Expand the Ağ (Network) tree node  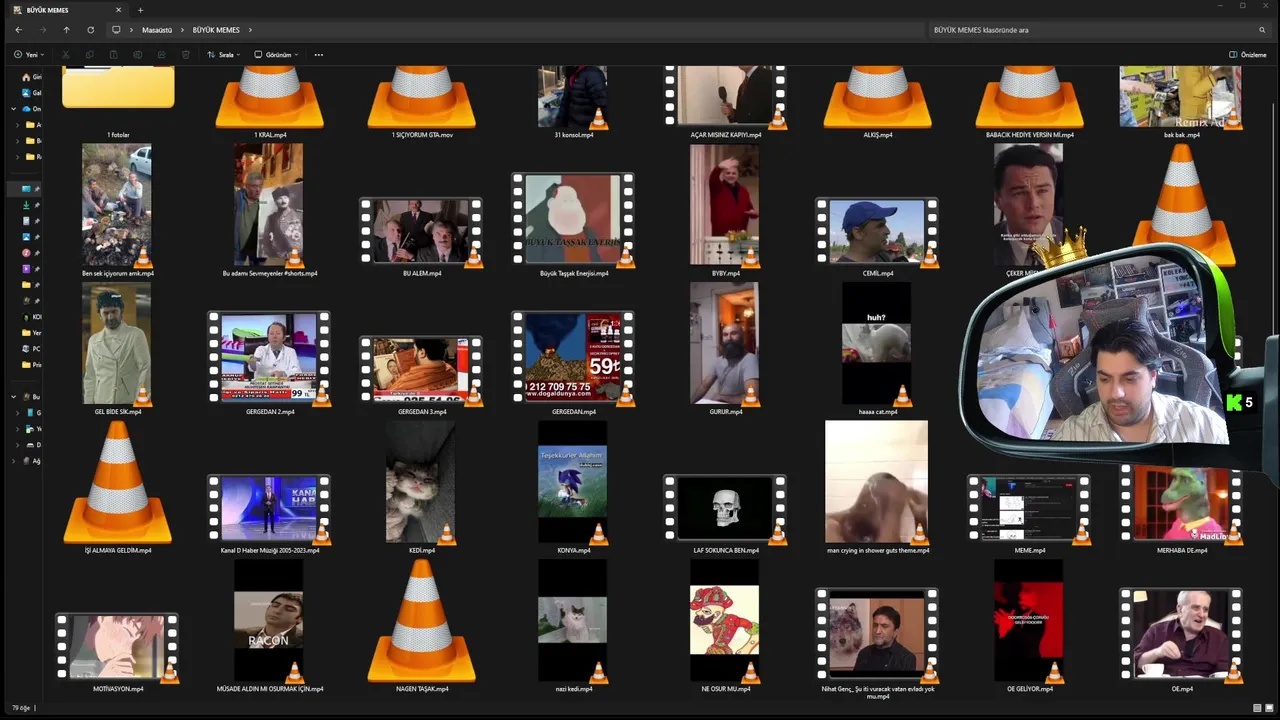pyautogui.click(x=14, y=461)
